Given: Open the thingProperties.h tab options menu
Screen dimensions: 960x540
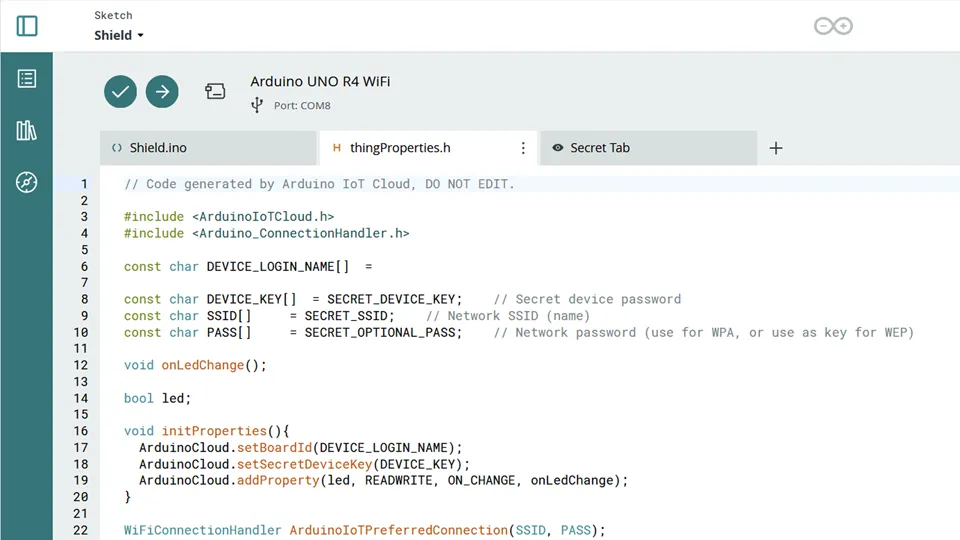Looking at the screenshot, I should click(x=523, y=148).
